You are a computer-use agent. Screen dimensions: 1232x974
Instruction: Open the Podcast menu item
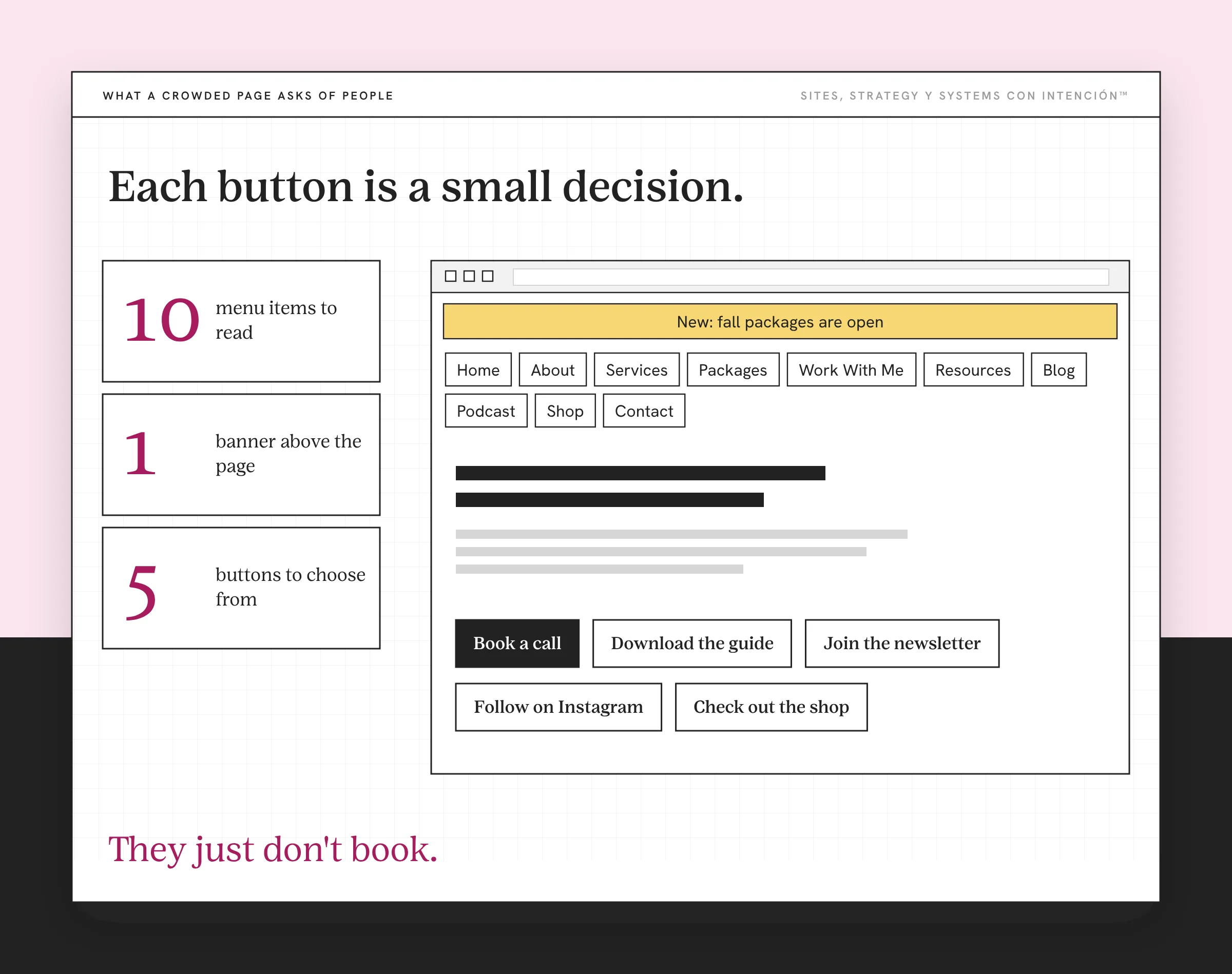click(x=486, y=411)
